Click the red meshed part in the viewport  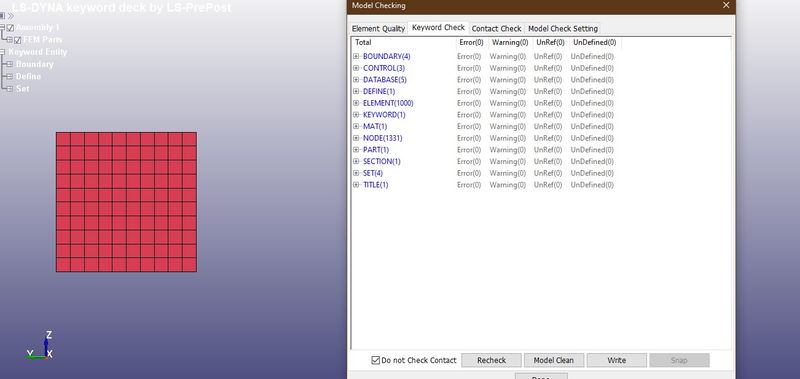(126, 202)
